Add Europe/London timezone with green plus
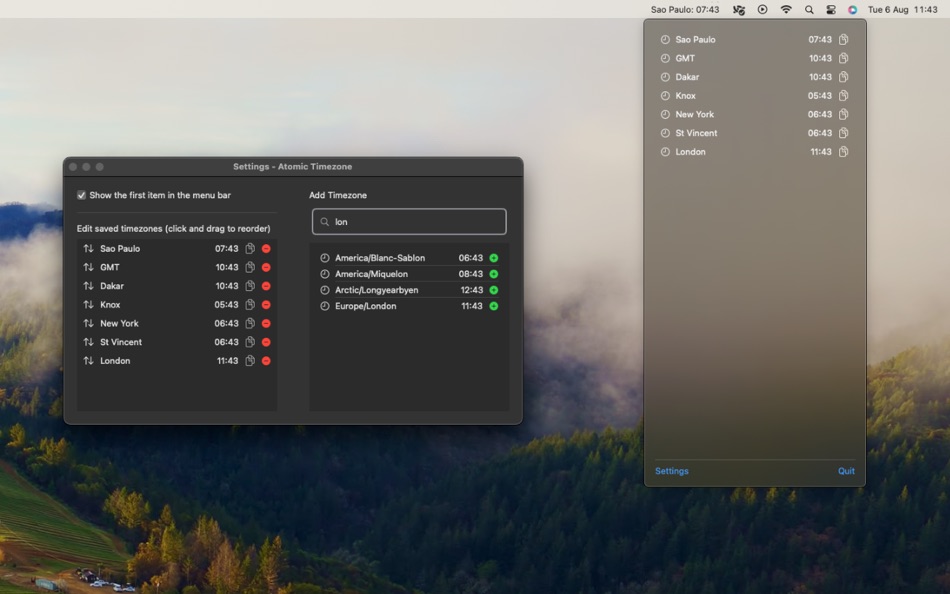Viewport: 950px width, 594px height. 494,306
